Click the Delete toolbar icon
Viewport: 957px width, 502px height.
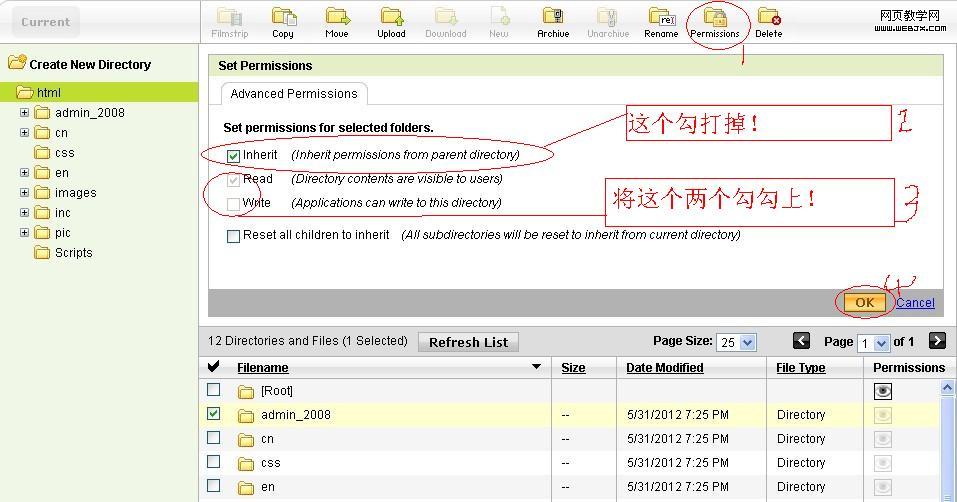pos(768,18)
